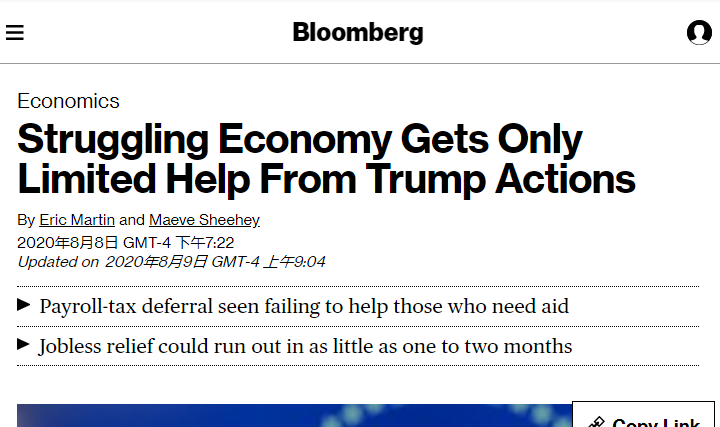
Task: Click the triangle marker beside Jobless relief
Action: pos(24,345)
